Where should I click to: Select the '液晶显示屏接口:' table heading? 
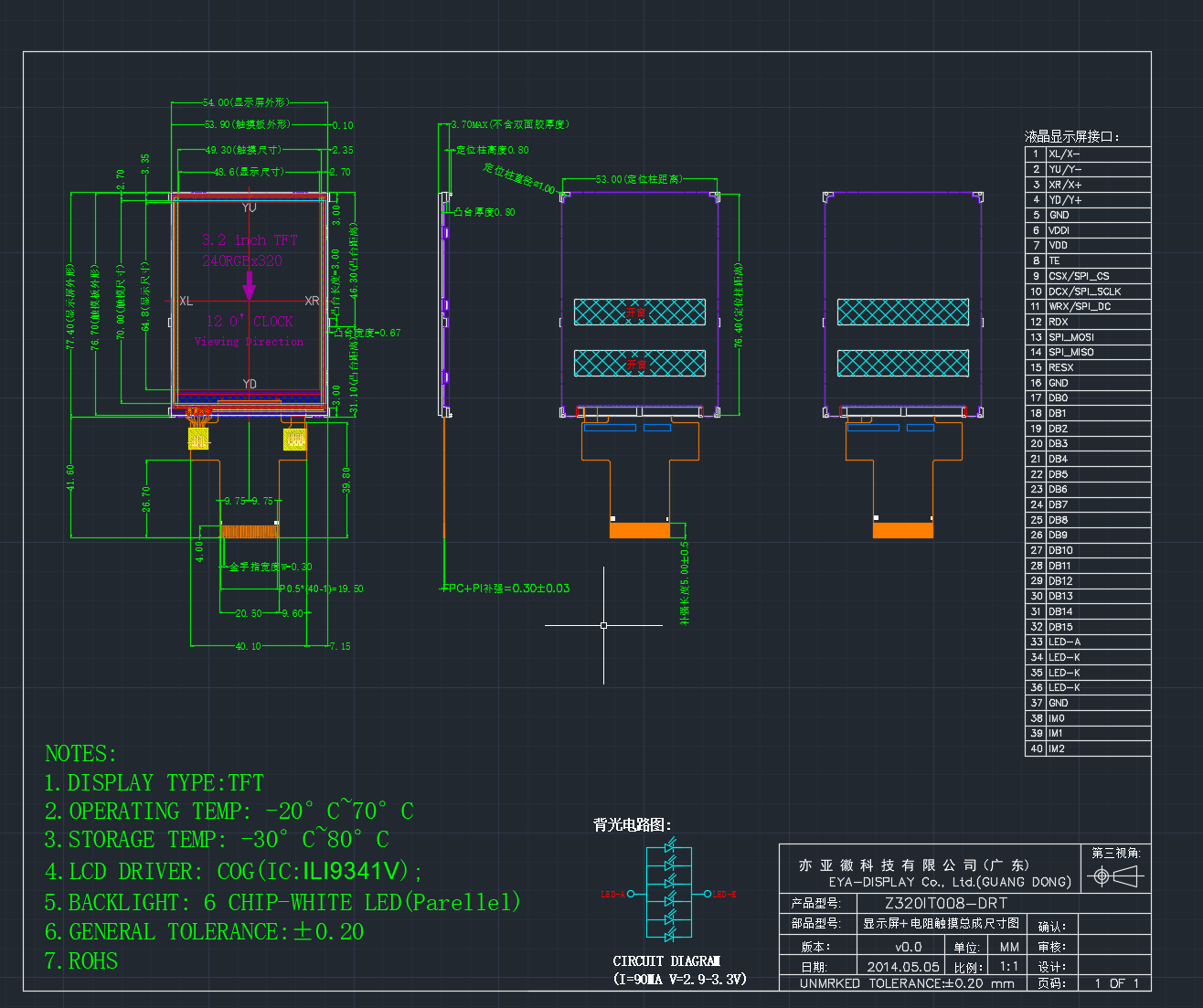(x=1072, y=137)
